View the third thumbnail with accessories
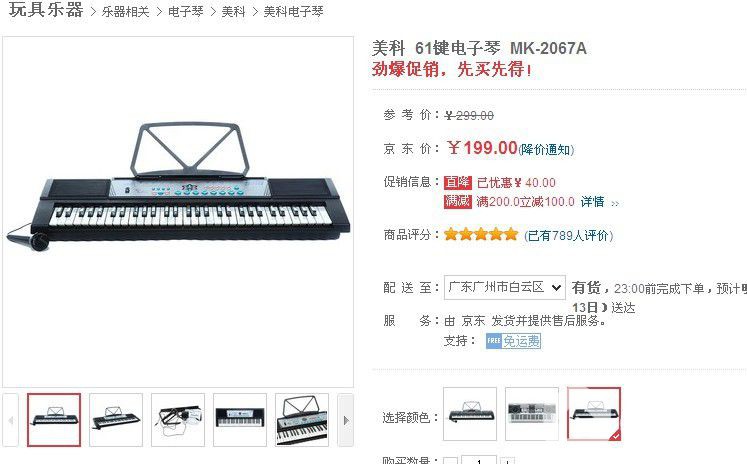747x464 pixels. (x=178, y=420)
